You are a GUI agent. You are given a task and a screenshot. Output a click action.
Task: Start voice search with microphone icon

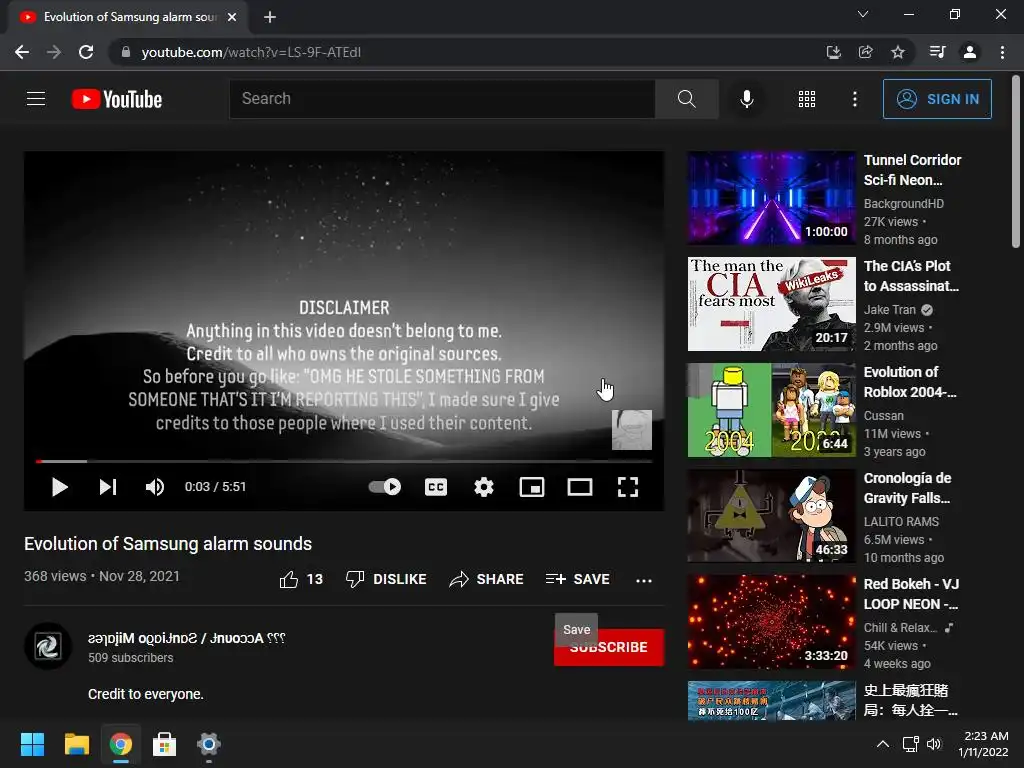(x=746, y=99)
